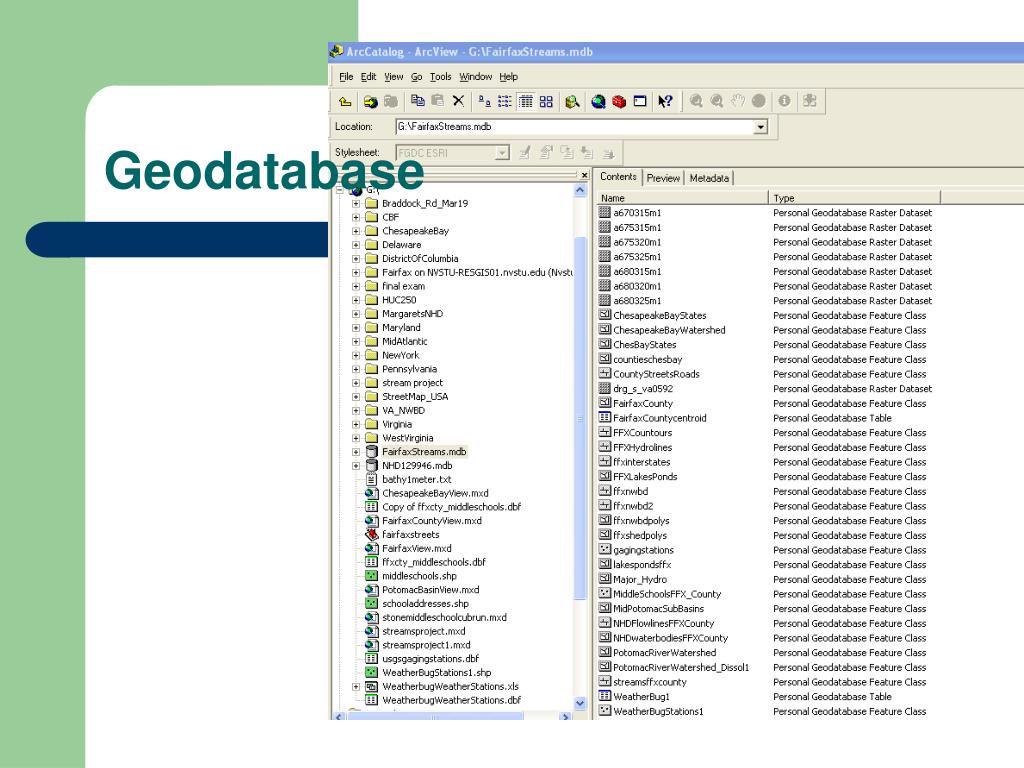Click the Location path input field
This screenshot has height=768, width=1024.
point(575,127)
